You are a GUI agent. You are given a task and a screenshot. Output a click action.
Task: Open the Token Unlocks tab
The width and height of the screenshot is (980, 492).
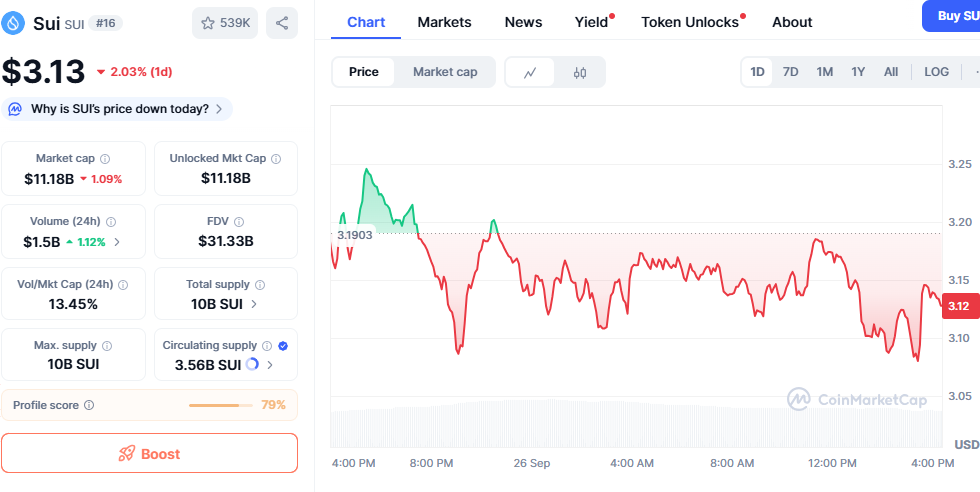click(690, 22)
